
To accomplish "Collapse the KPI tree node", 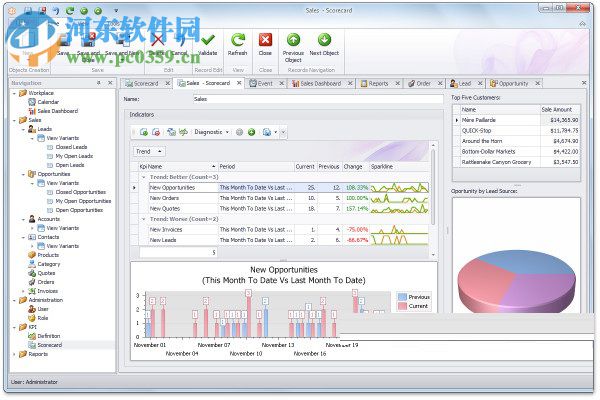I will [14, 327].
